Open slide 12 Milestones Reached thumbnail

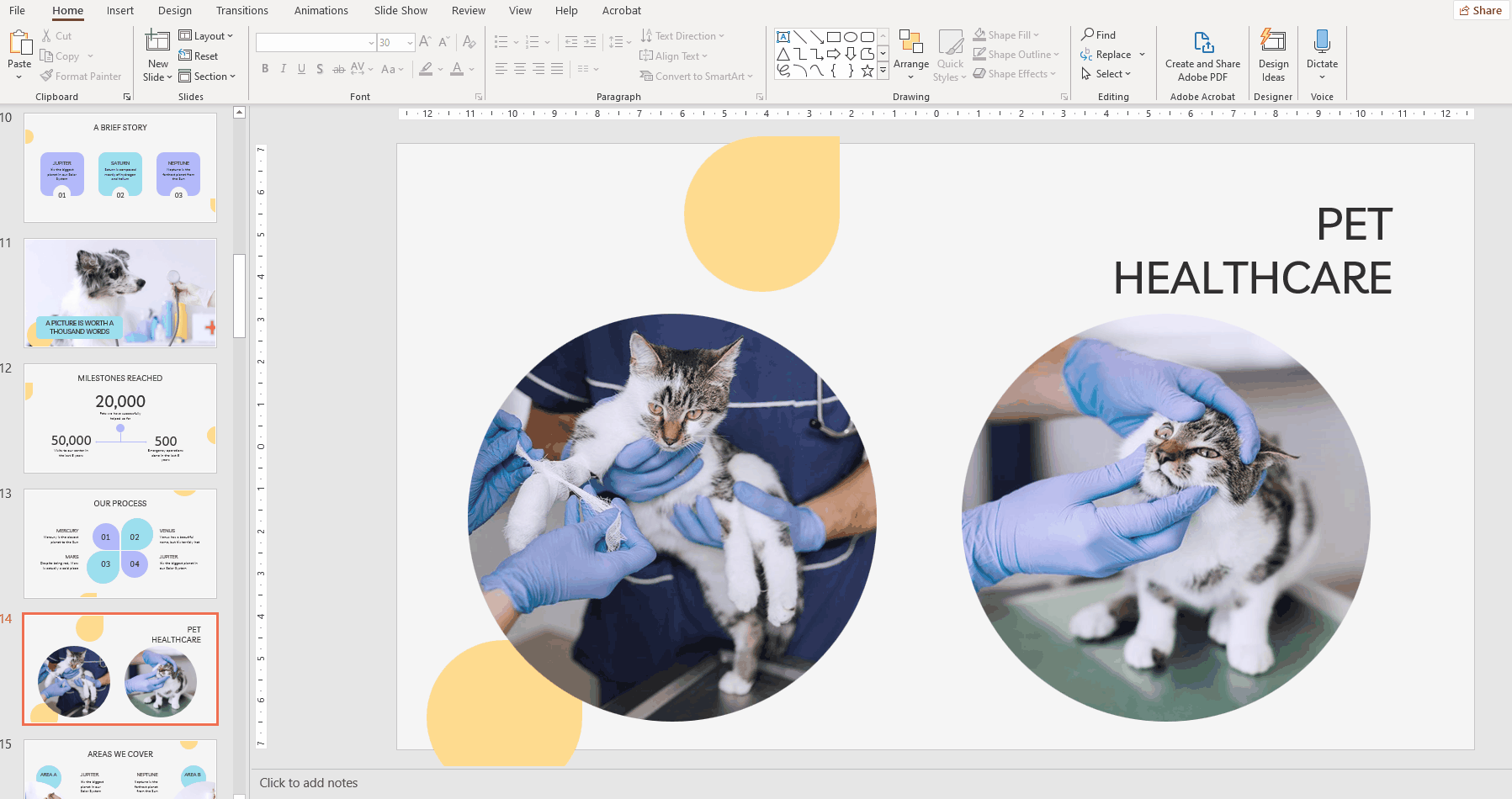point(120,418)
